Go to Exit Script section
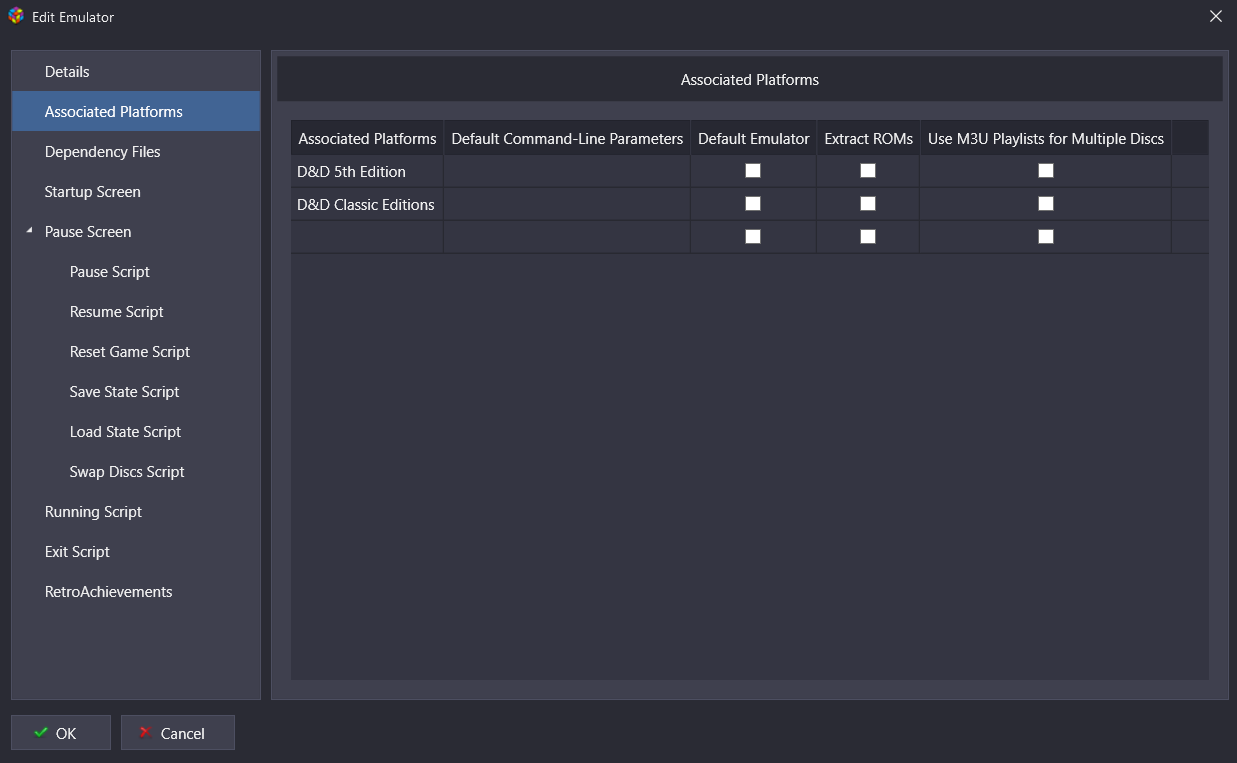 point(136,552)
